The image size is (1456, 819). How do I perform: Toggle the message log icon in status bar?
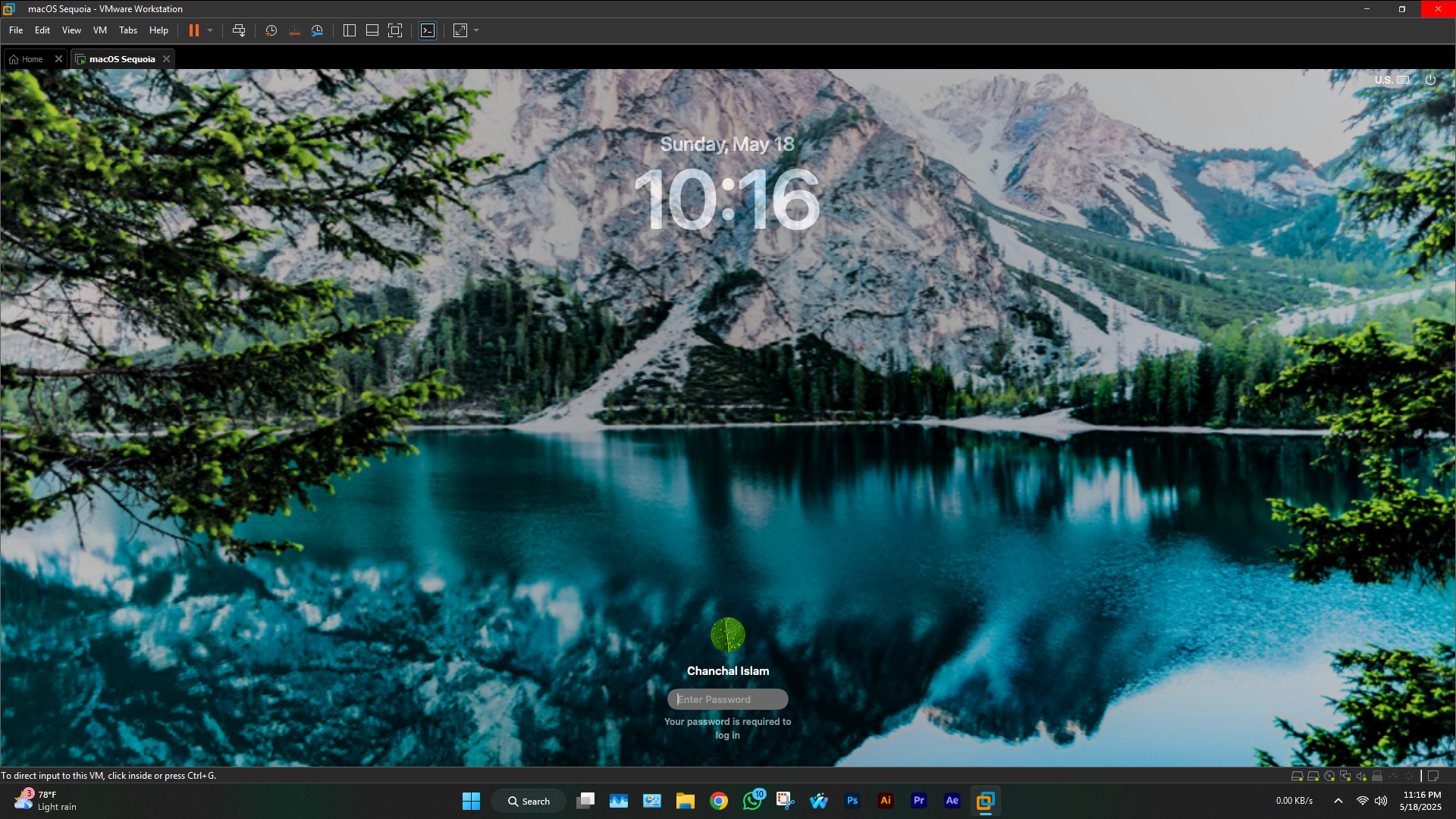(x=1433, y=776)
